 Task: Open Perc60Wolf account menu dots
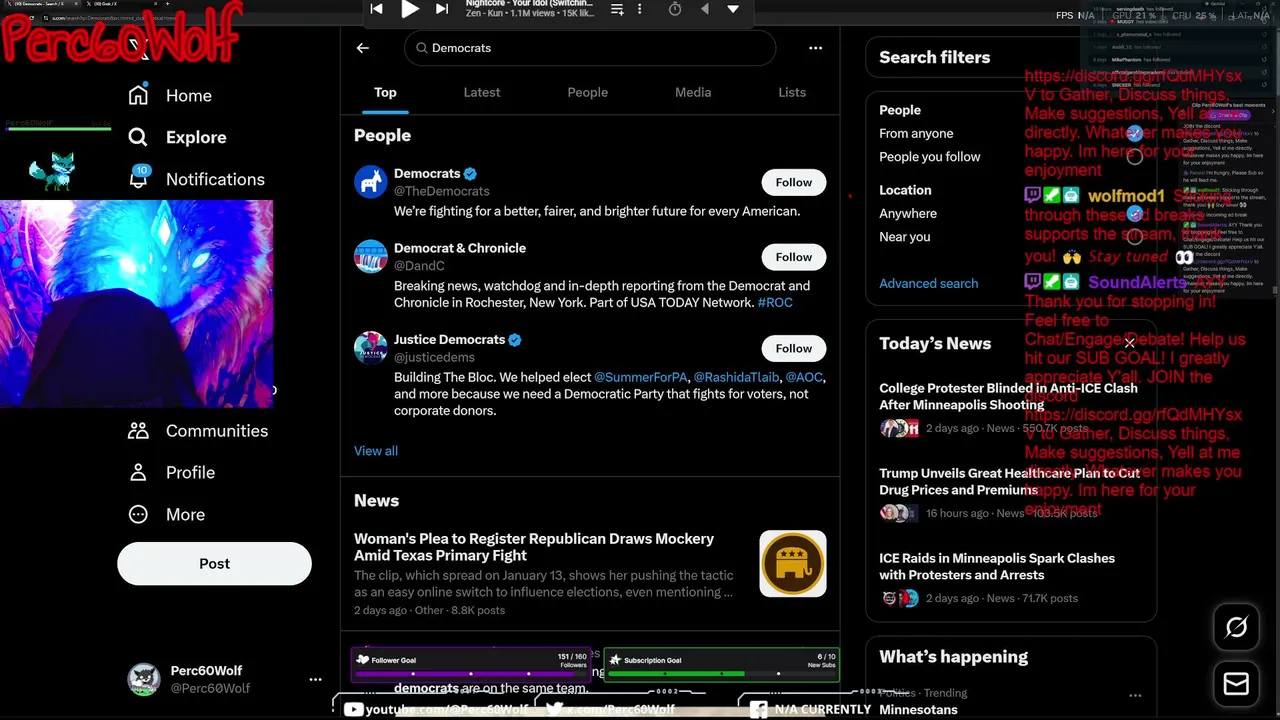[315, 679]
